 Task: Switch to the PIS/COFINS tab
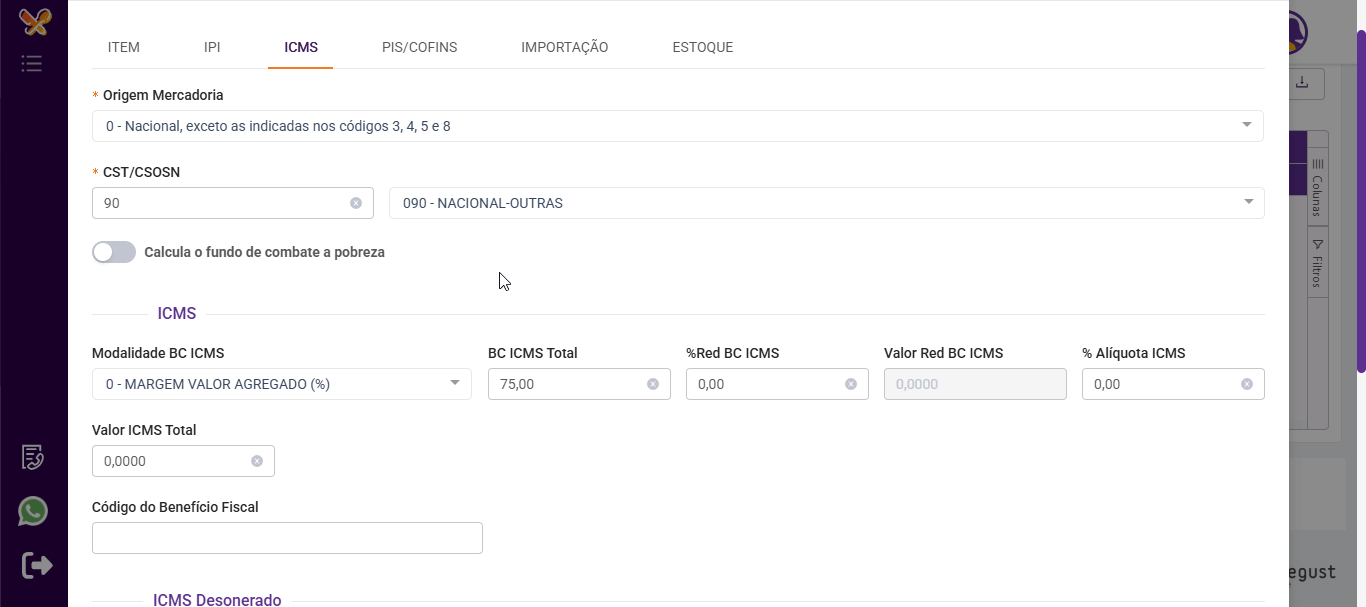tap(419, 47)
